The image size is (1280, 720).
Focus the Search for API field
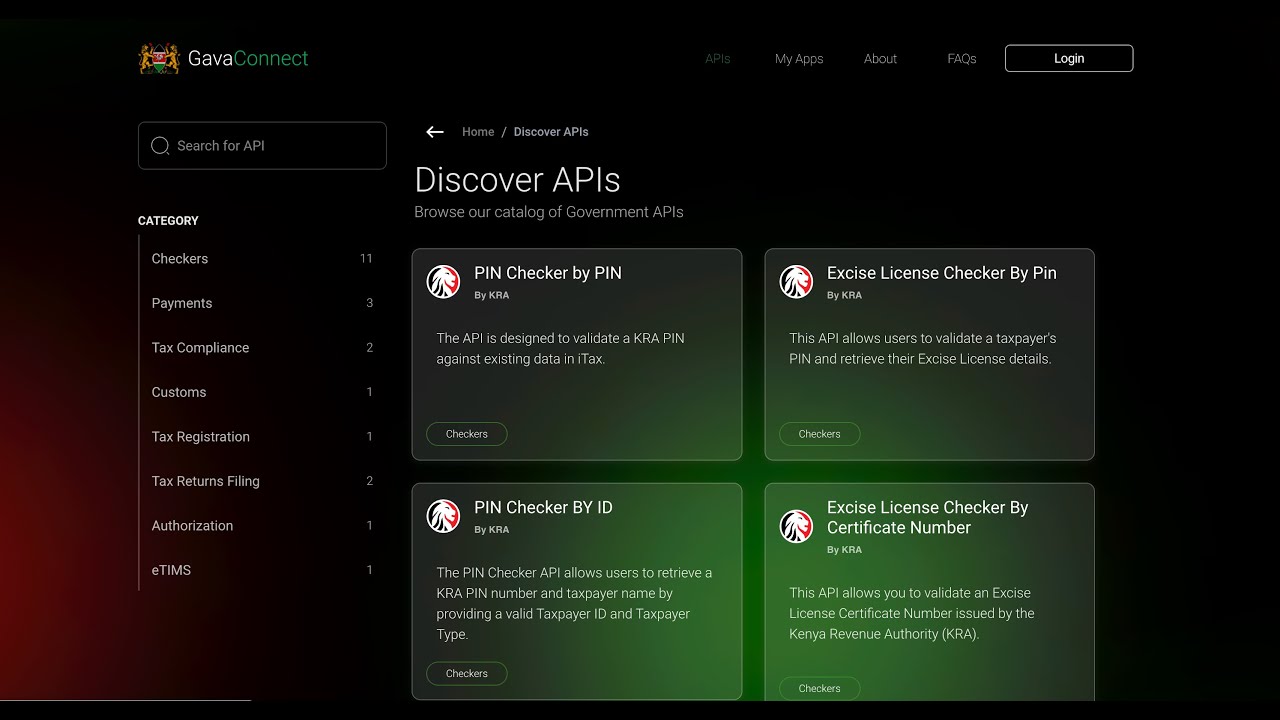tap(262, 146)
